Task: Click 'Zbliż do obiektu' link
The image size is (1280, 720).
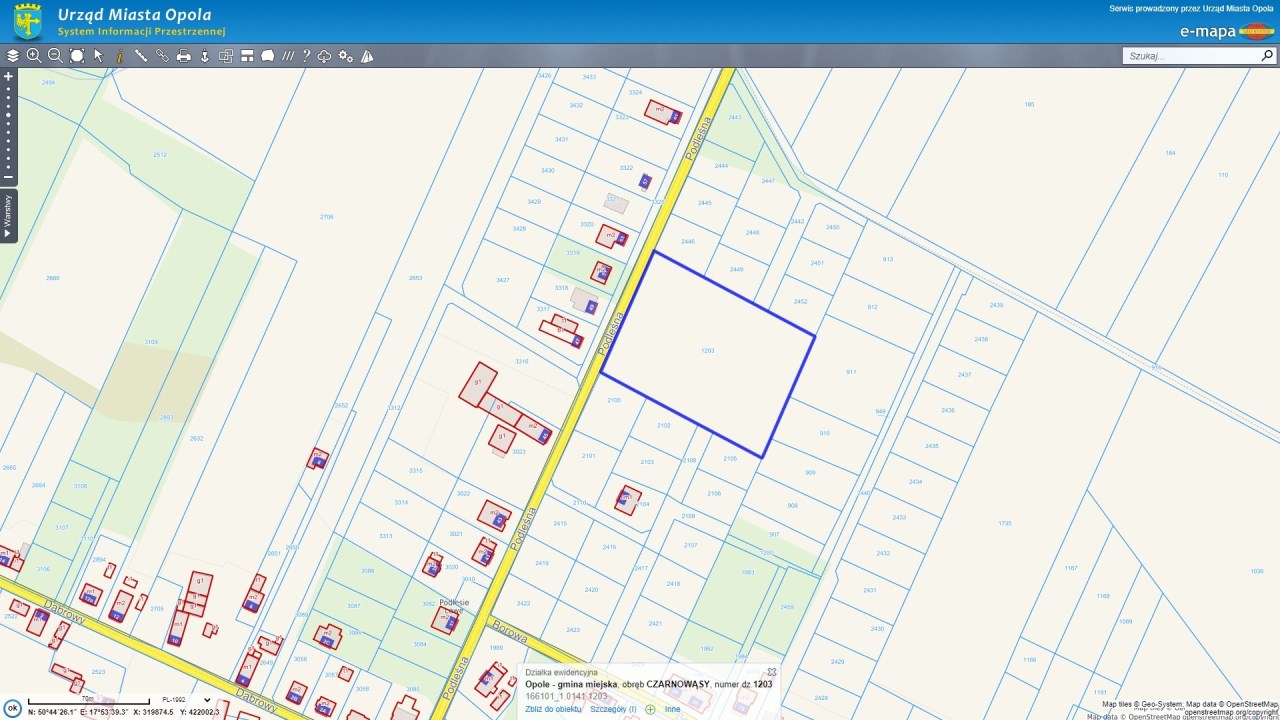Action: click(553, 709)
